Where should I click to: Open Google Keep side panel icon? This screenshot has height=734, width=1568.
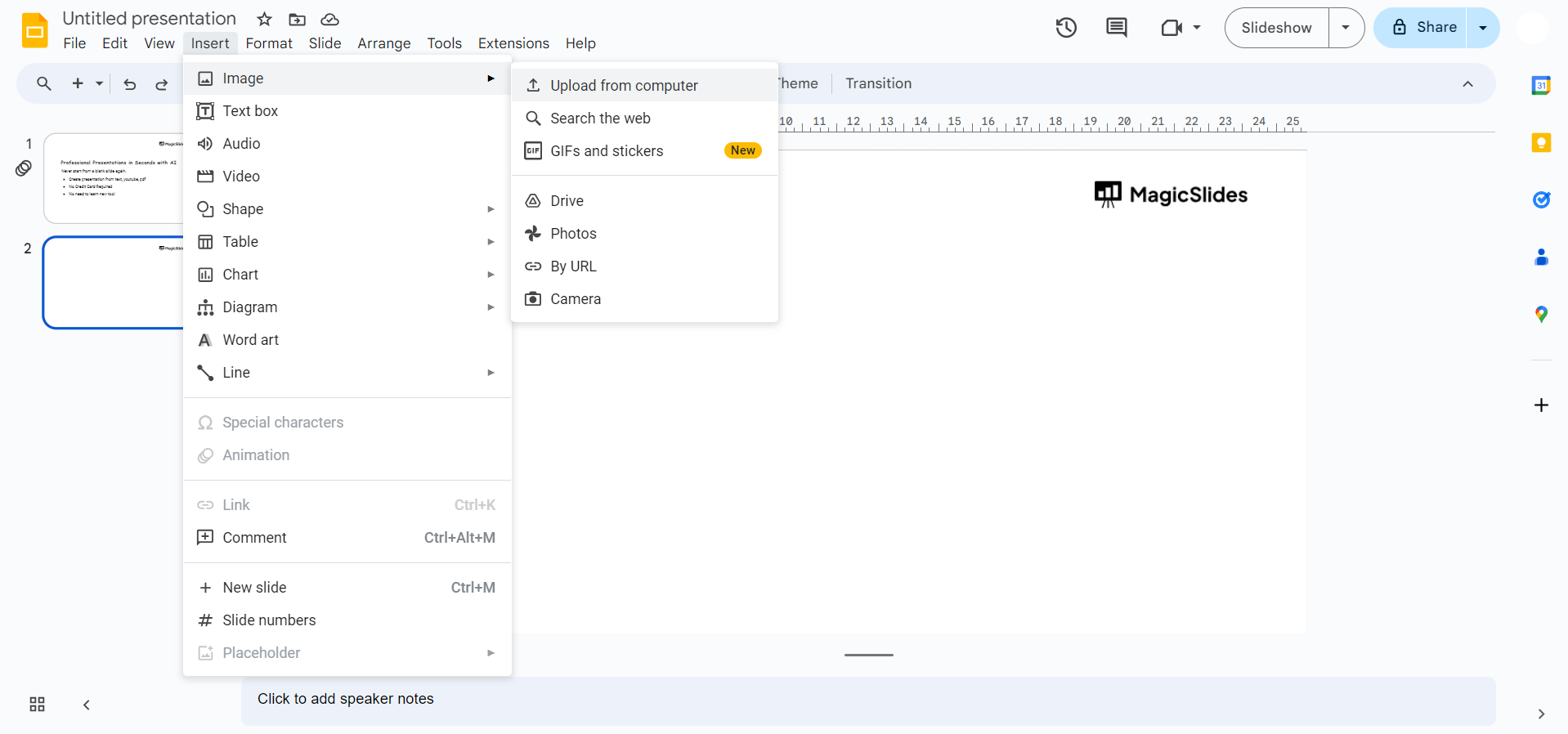1541,143
